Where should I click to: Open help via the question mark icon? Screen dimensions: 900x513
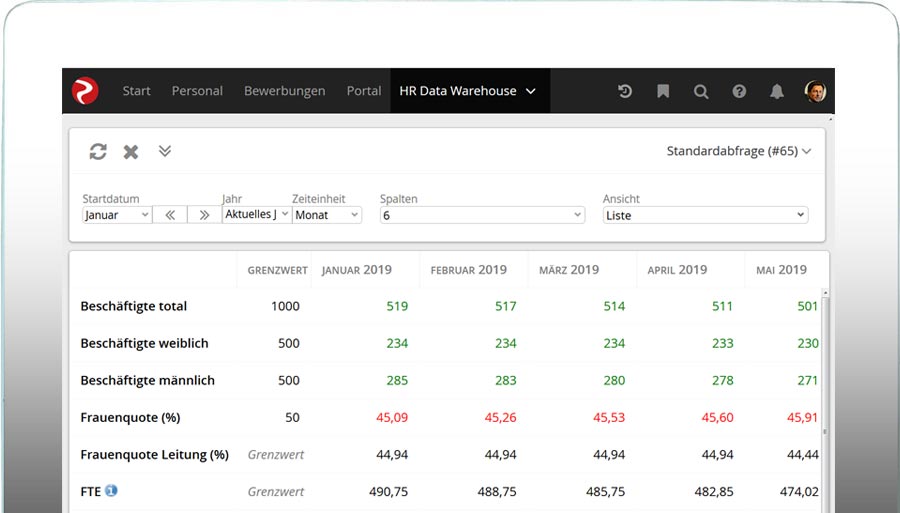click(x=739, y=91)
